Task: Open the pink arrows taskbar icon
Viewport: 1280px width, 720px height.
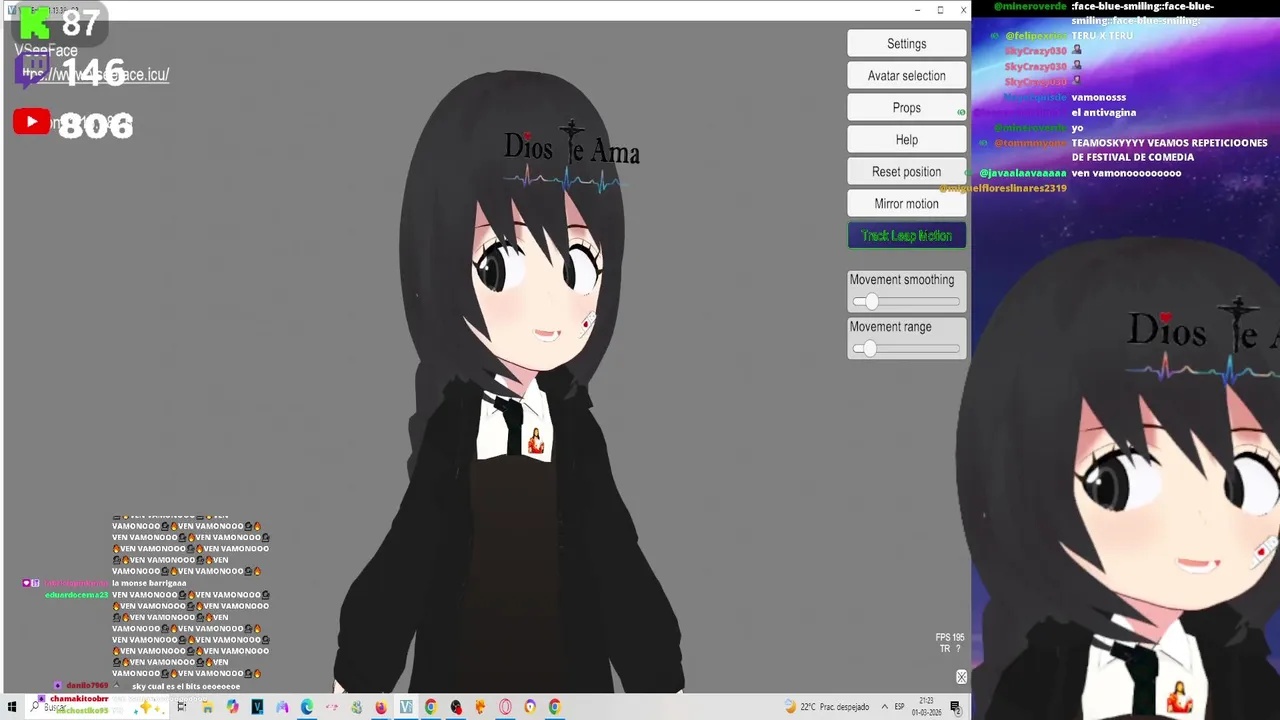Action: 331,707
